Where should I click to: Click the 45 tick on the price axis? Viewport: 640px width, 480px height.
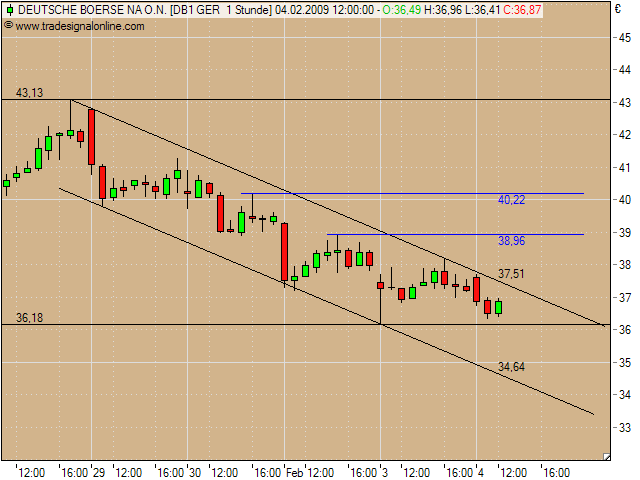[625, 38]
